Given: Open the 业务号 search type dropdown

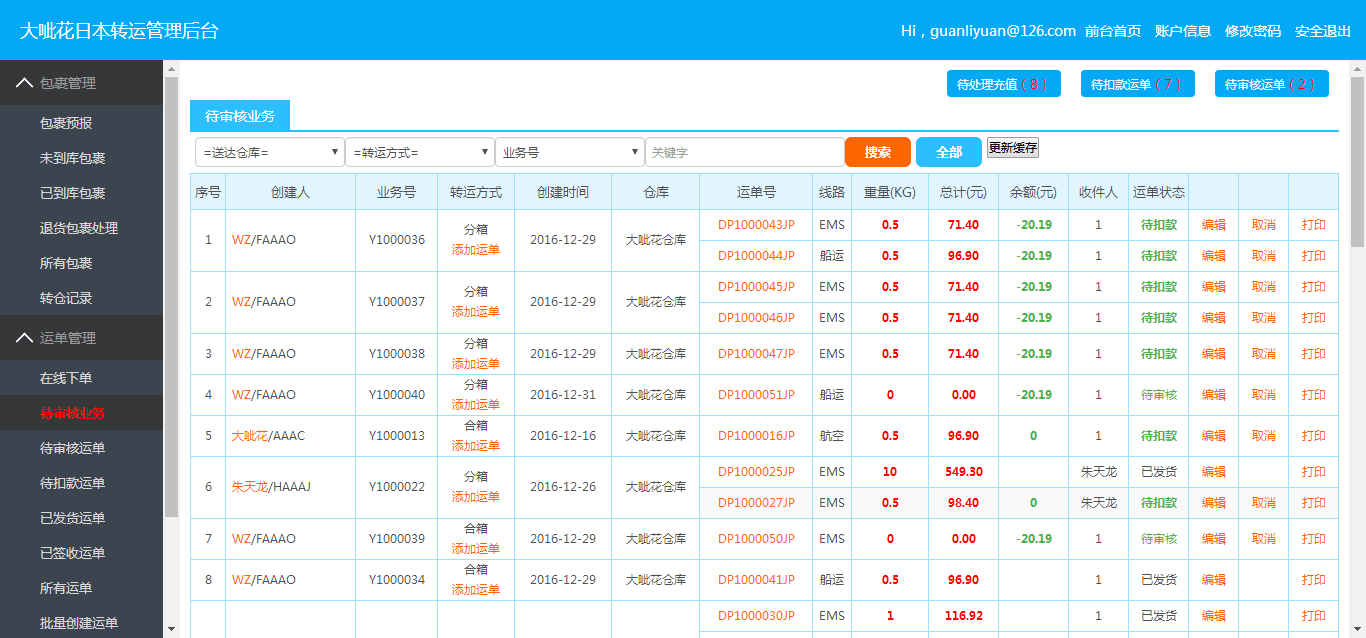Looking at the screenshot, I should point(570,152).
